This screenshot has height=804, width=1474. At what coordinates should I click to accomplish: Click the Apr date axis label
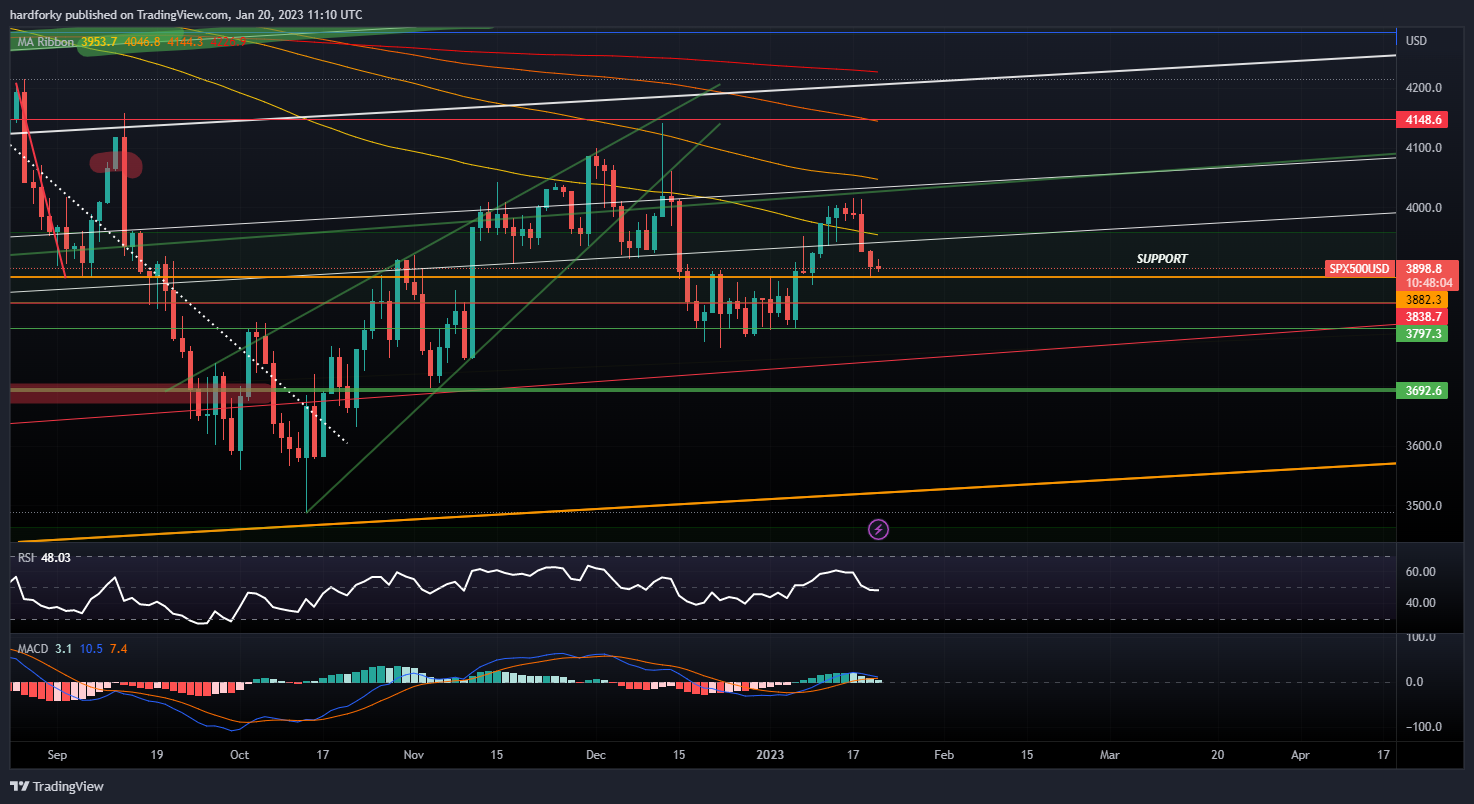1300,755
